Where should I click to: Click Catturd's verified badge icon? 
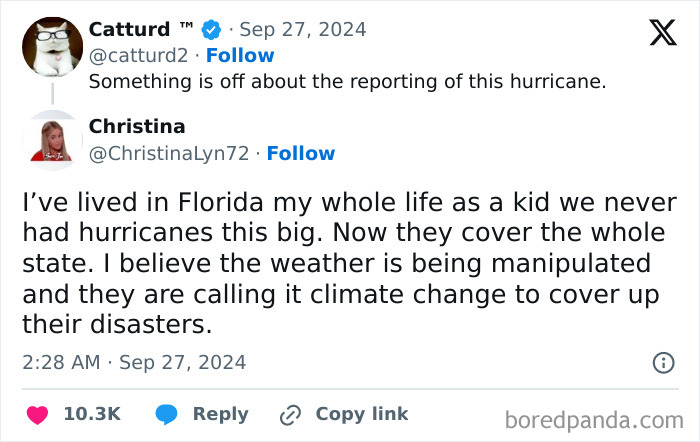(212, 29)
